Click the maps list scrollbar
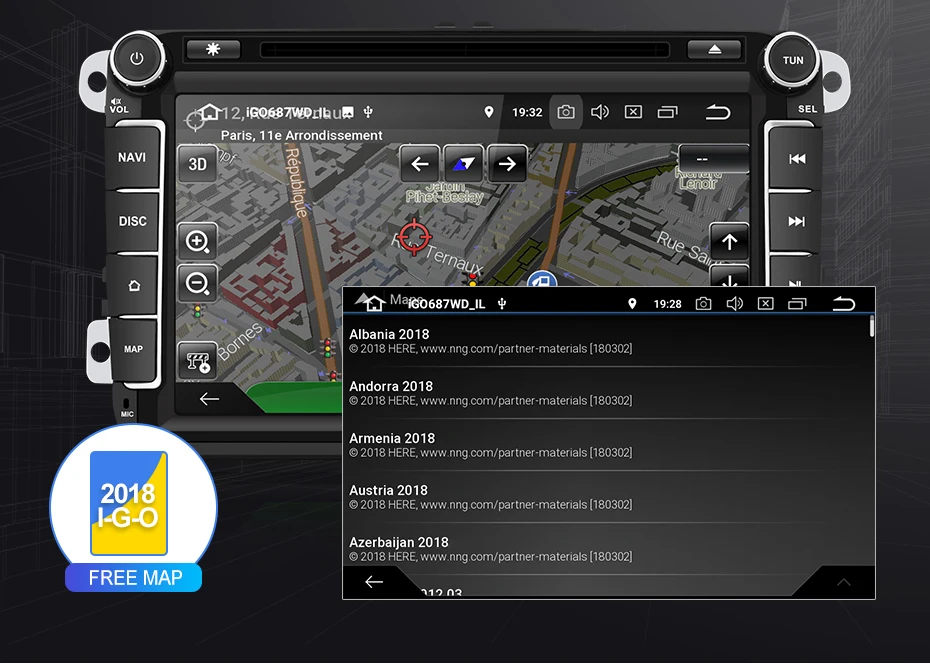 [872, 326]
